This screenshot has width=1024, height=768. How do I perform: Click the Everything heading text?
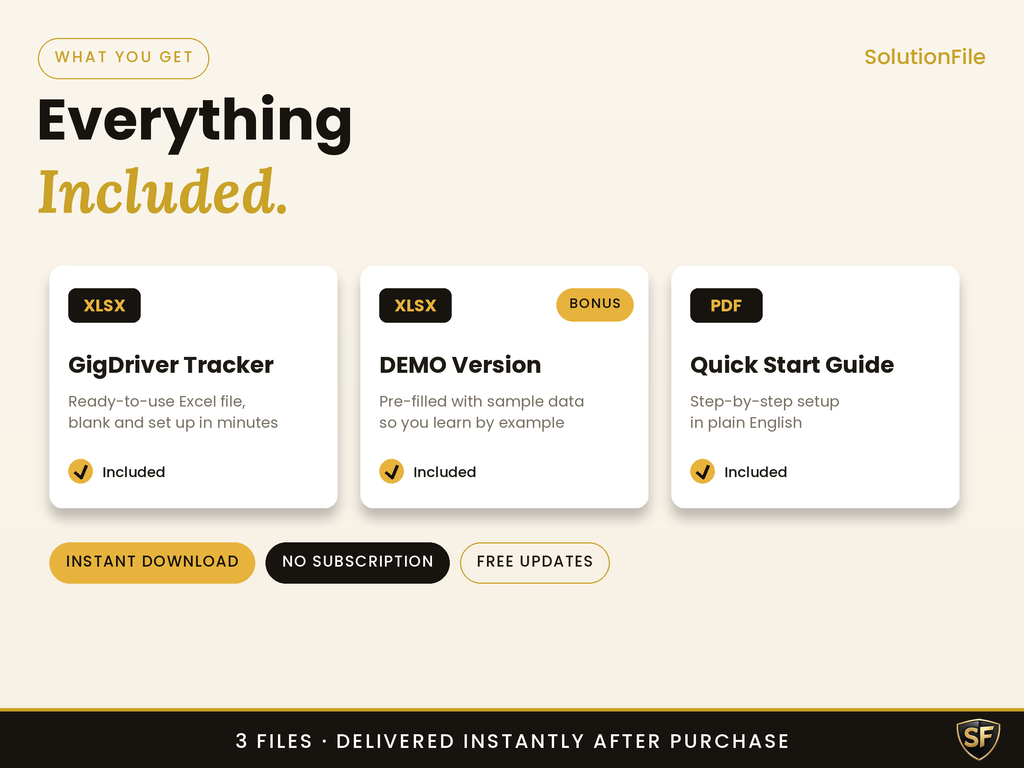[x=195, y=121]
